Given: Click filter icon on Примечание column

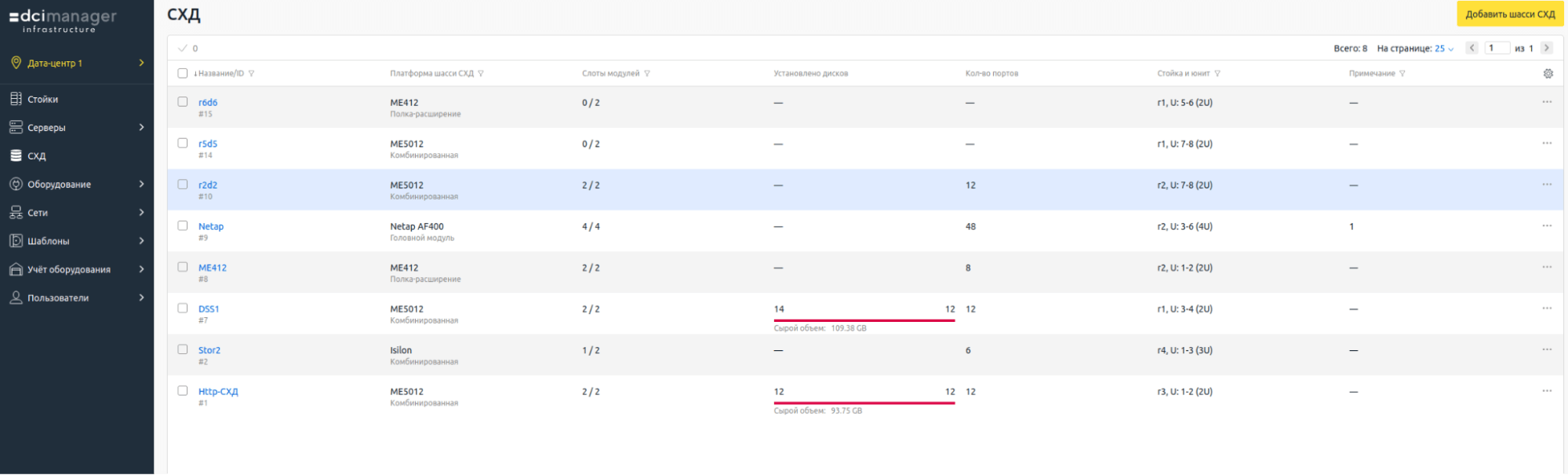Looking at the screenshot, I should [1402, 74].
